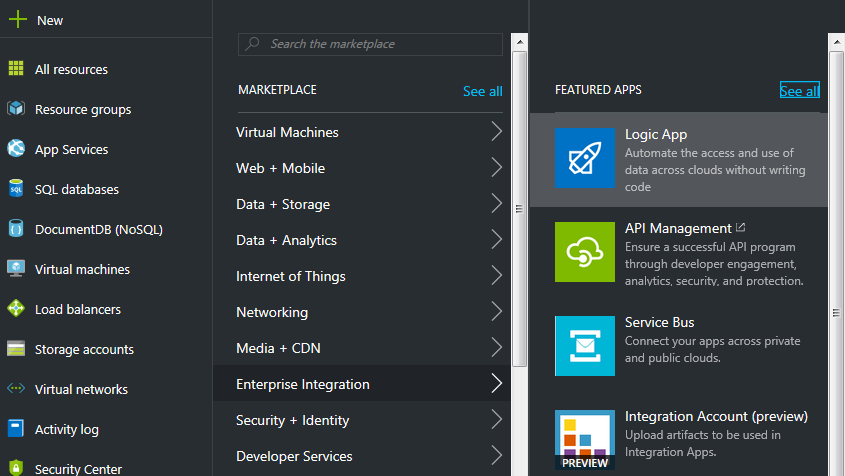Open Activity log sidebar label
This screenshot has height=476, width=845.
[x=67, y=429]
